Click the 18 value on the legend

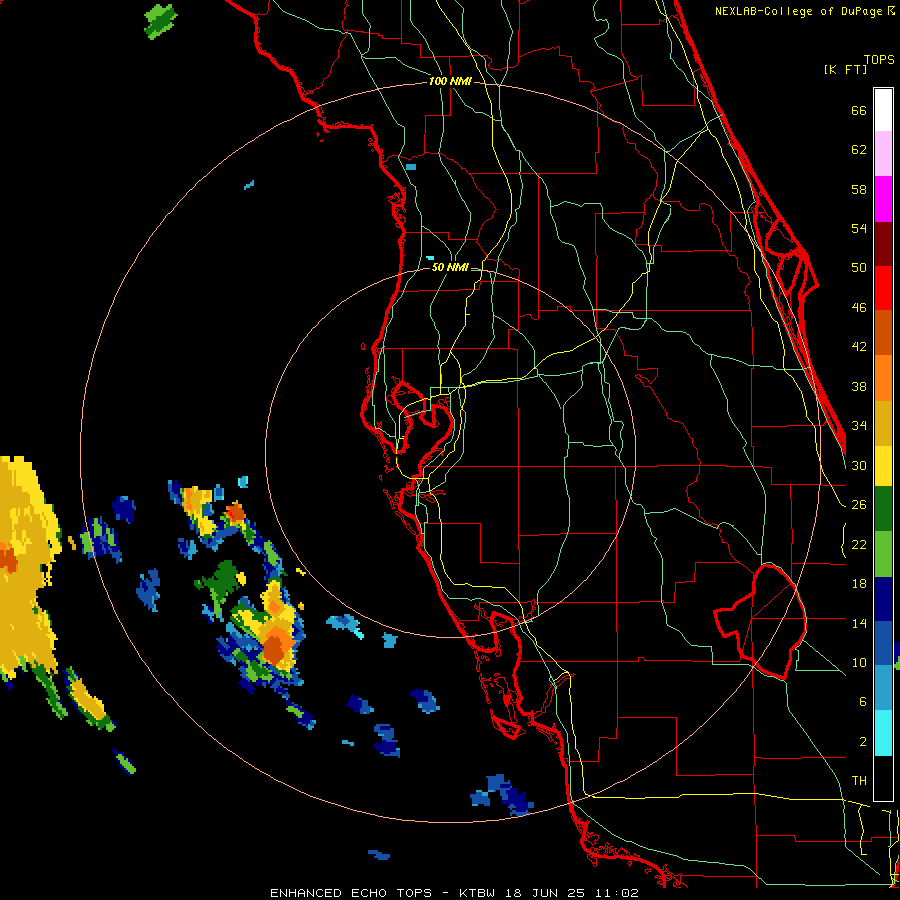pos(859,584)
